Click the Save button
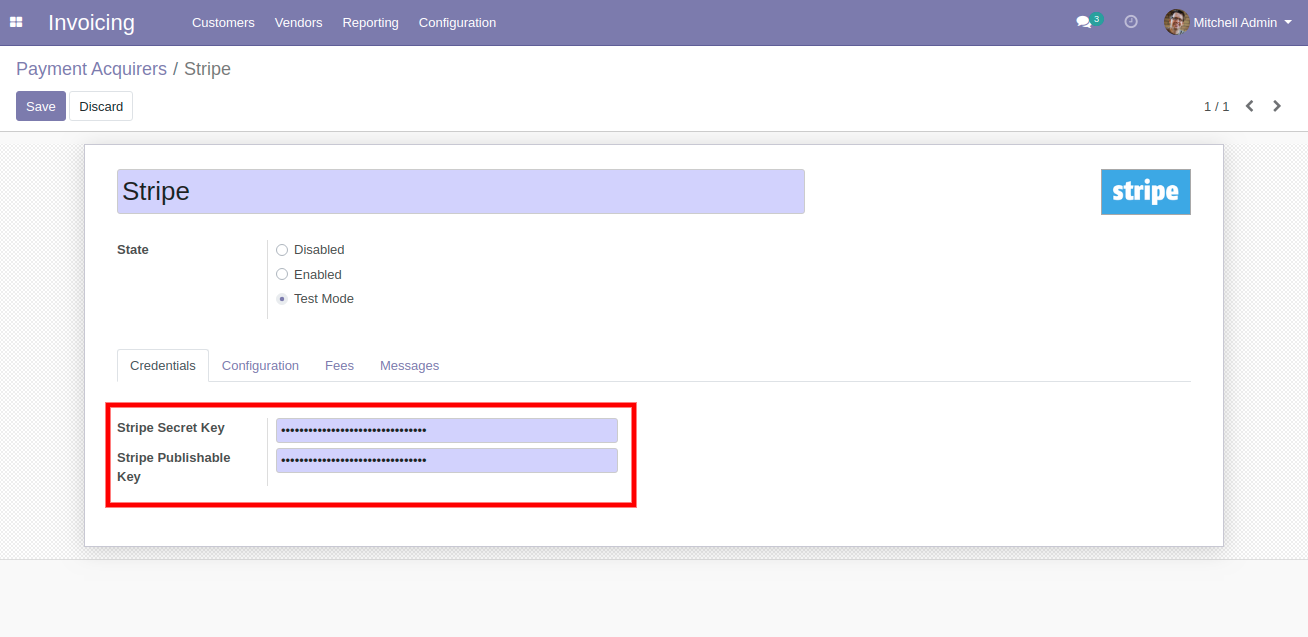 41,106
